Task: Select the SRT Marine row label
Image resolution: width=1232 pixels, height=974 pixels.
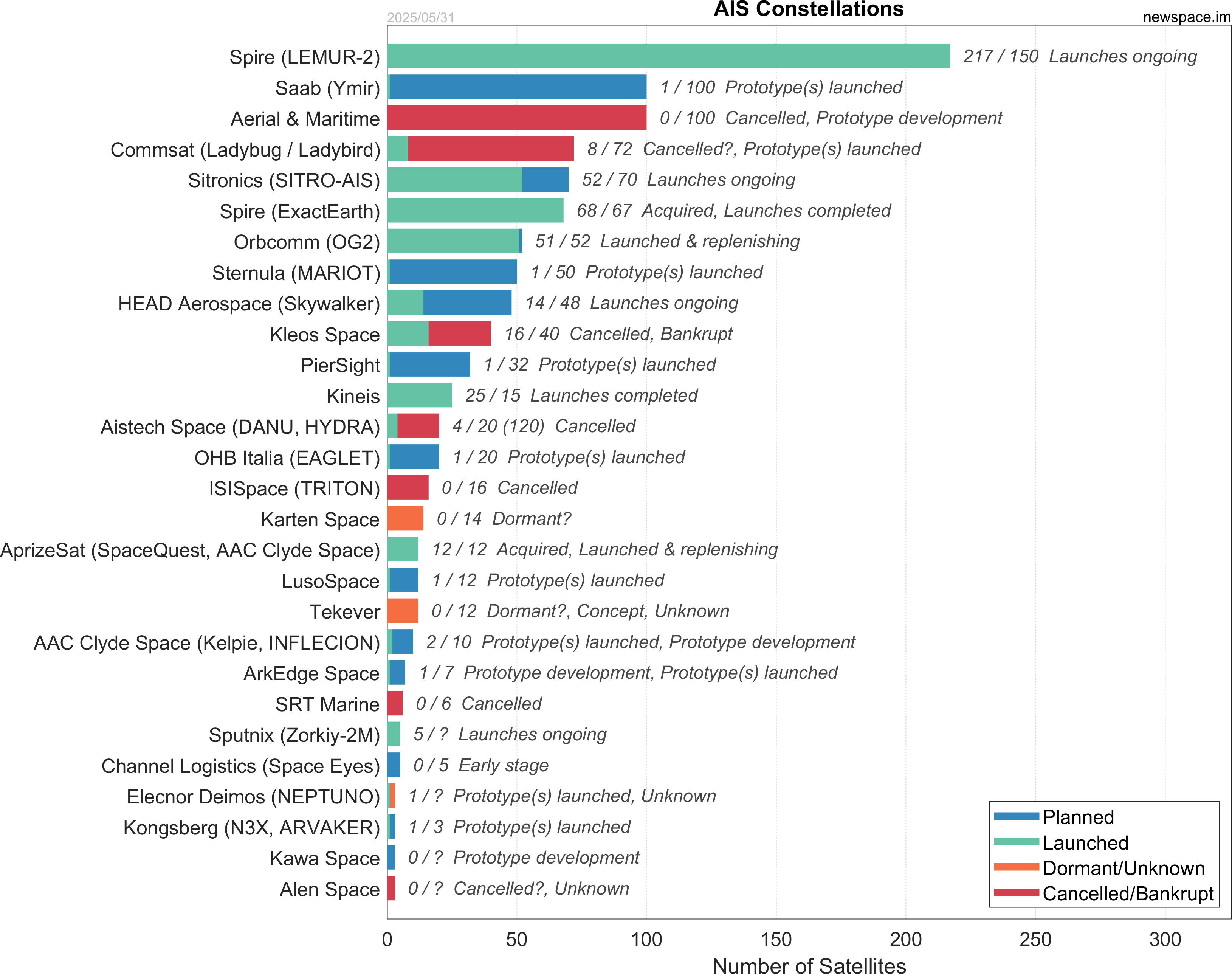Action: tap(327, 704)
